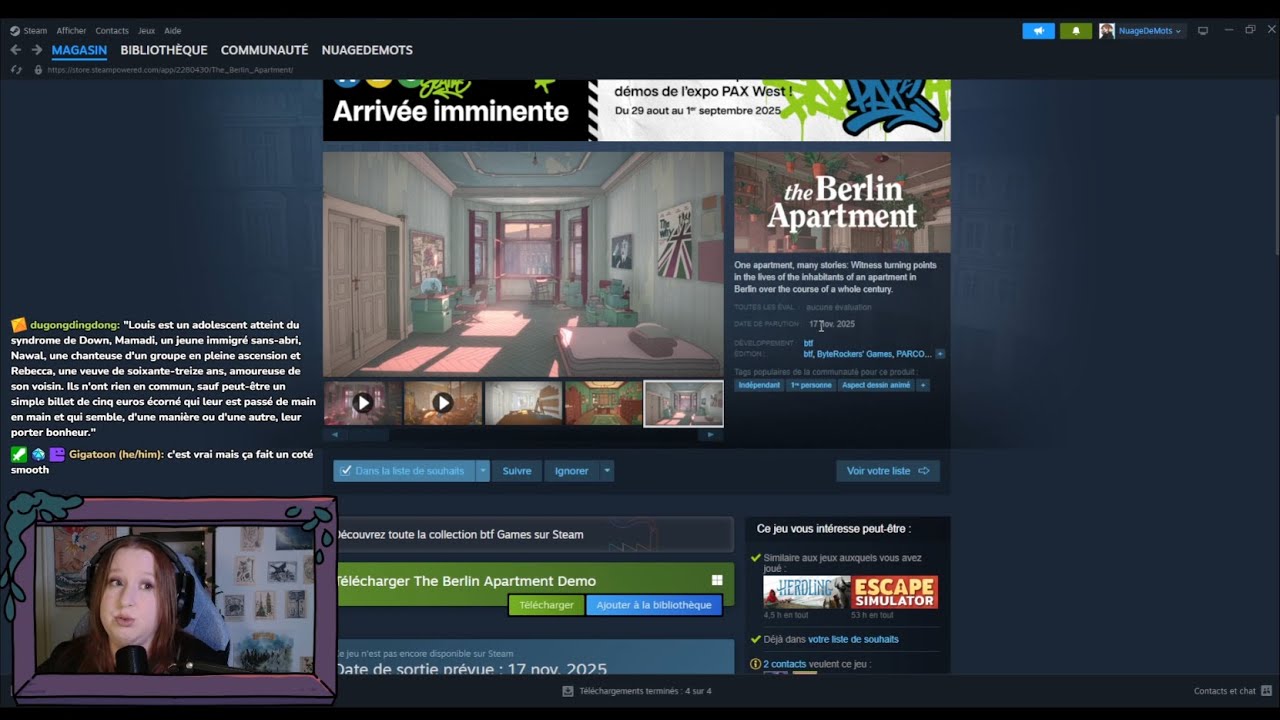The image size is (1280, 720).
Task: Open the Aide menu
Action: tap(173, 31)
